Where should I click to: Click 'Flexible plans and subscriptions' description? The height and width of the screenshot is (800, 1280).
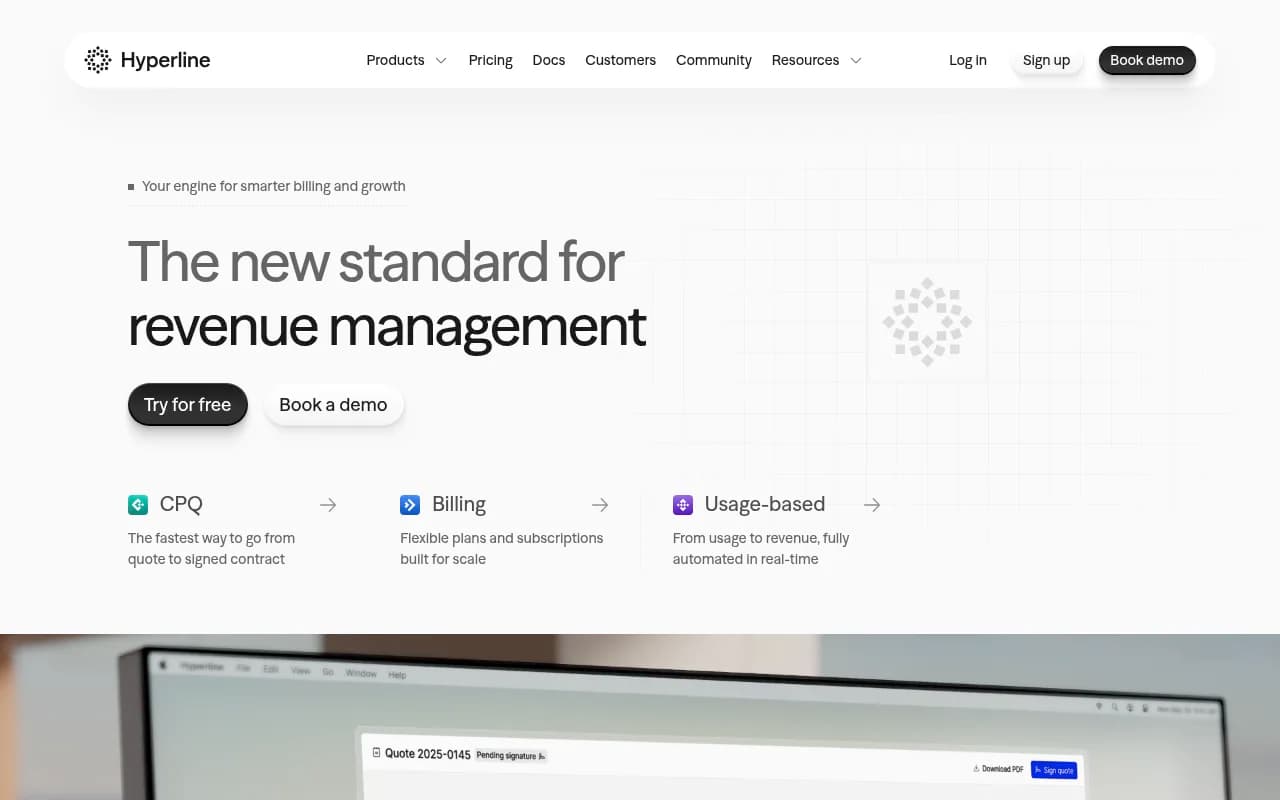(x=502, y=538)
